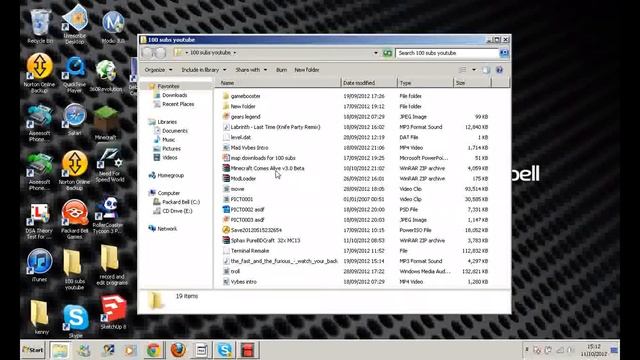Select Computer in the navigation pane
640x360 pixels.
(x=168, y=193)
